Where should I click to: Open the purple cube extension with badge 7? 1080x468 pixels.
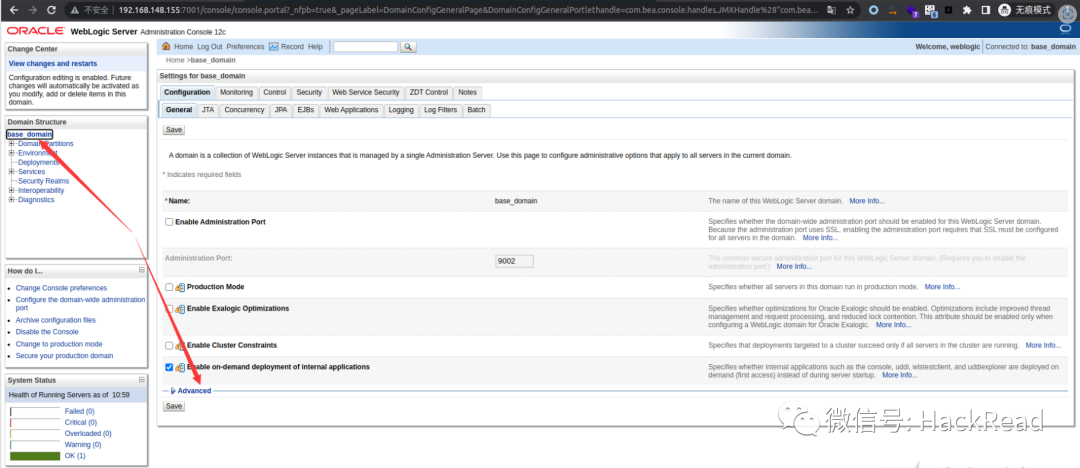(912, 11)
